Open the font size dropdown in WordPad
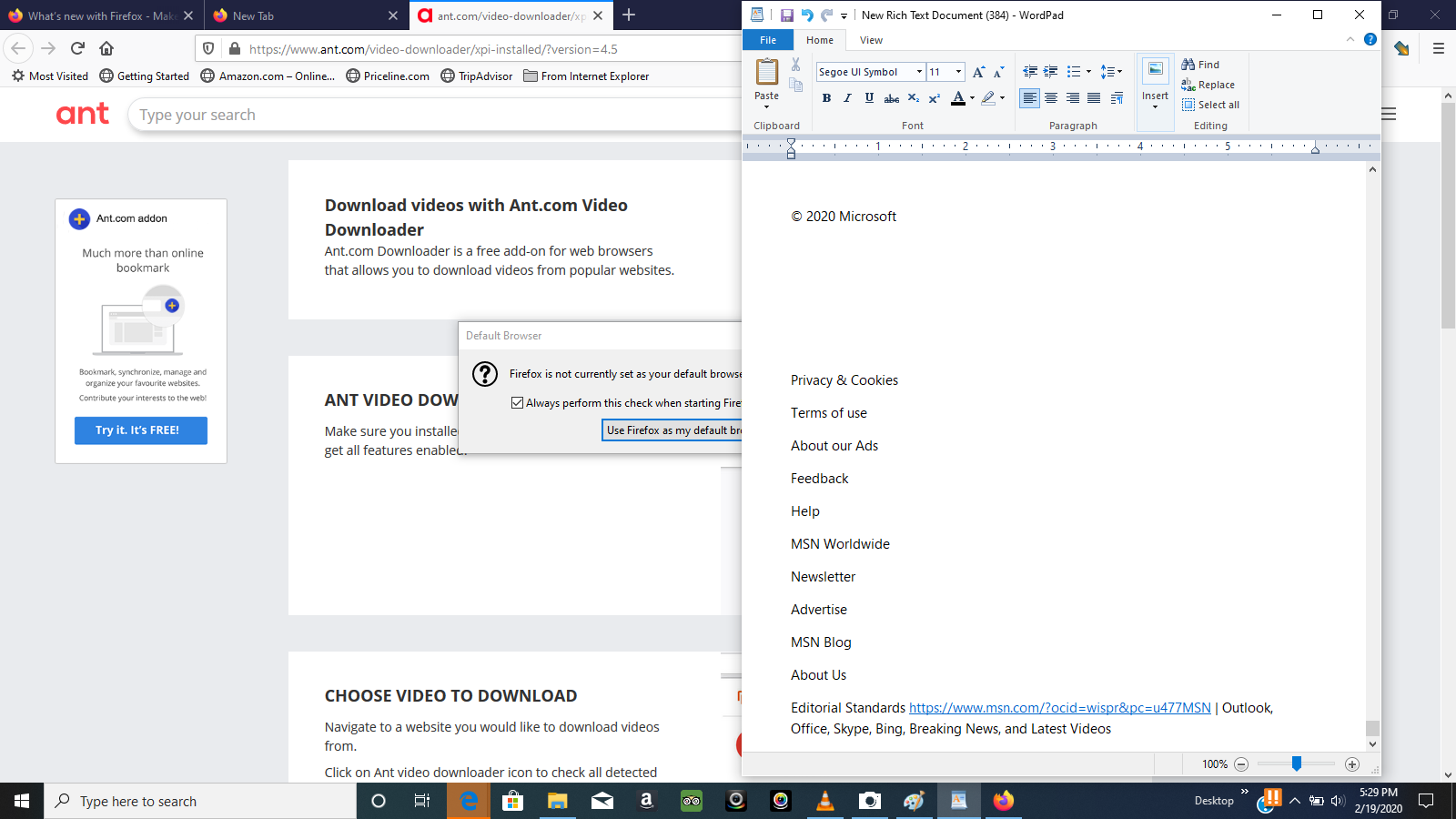The width and height of the screenshot is (1456, 819). [958, 72]
